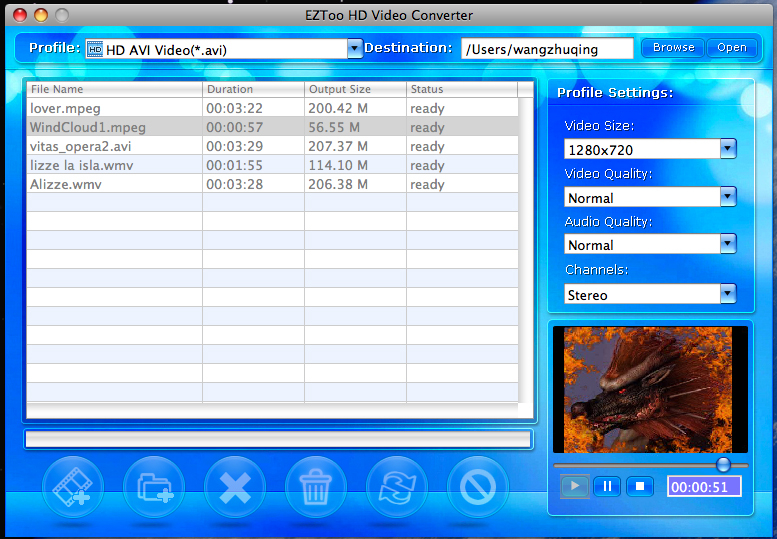Click the Browse button
Image resolution: width=777 pixels, height=539 pixels.
673,48
